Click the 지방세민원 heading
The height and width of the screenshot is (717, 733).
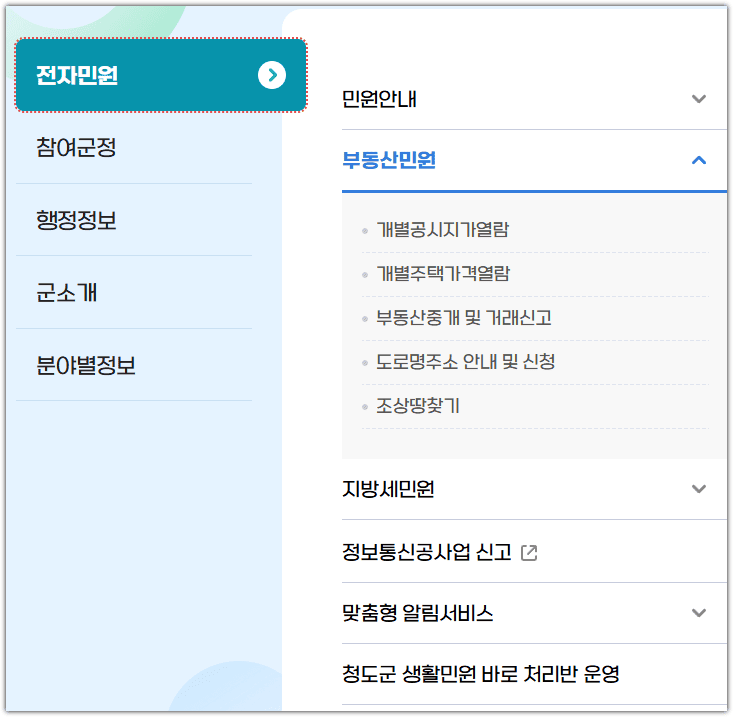point(388,488)
